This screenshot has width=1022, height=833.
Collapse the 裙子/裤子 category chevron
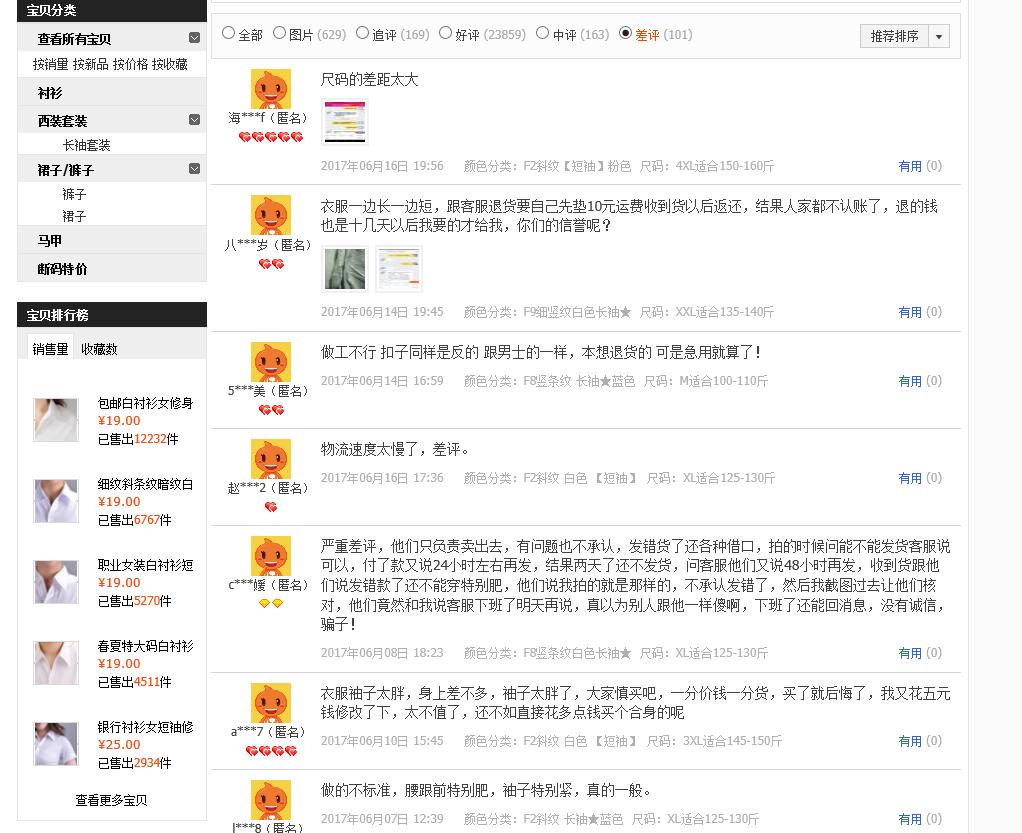[x=195, y=166]
